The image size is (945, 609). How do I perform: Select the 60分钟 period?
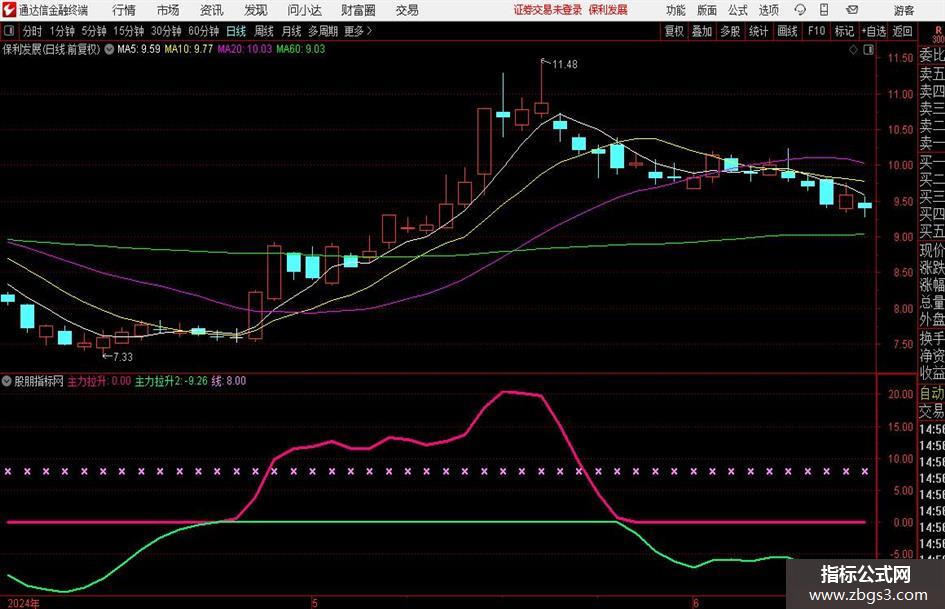pos(204,31)
